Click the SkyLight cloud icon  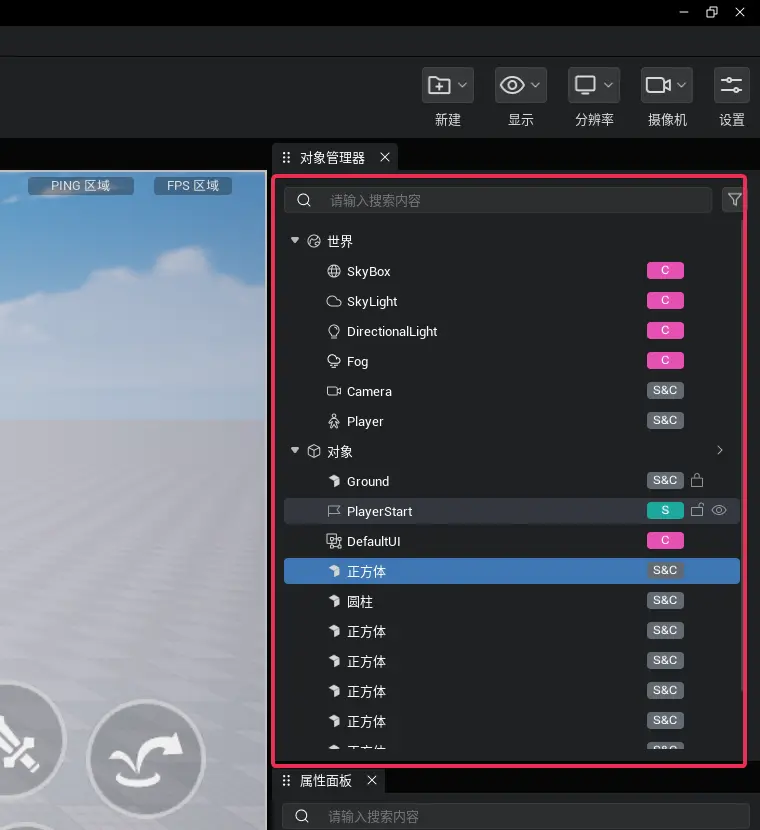tap(333, 301)
